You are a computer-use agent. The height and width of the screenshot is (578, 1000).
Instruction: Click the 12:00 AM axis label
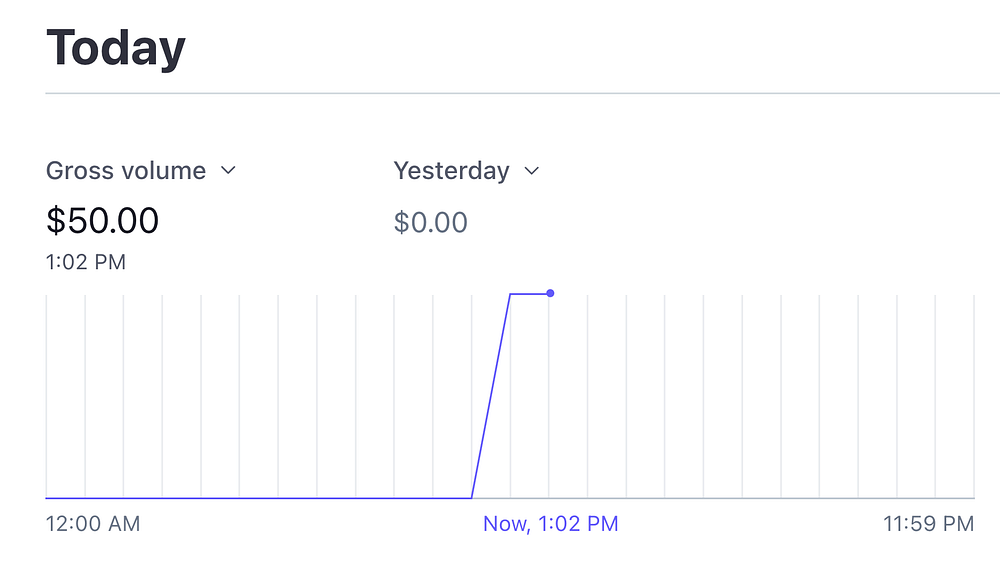pyautogui.click(x=93, y=524)
